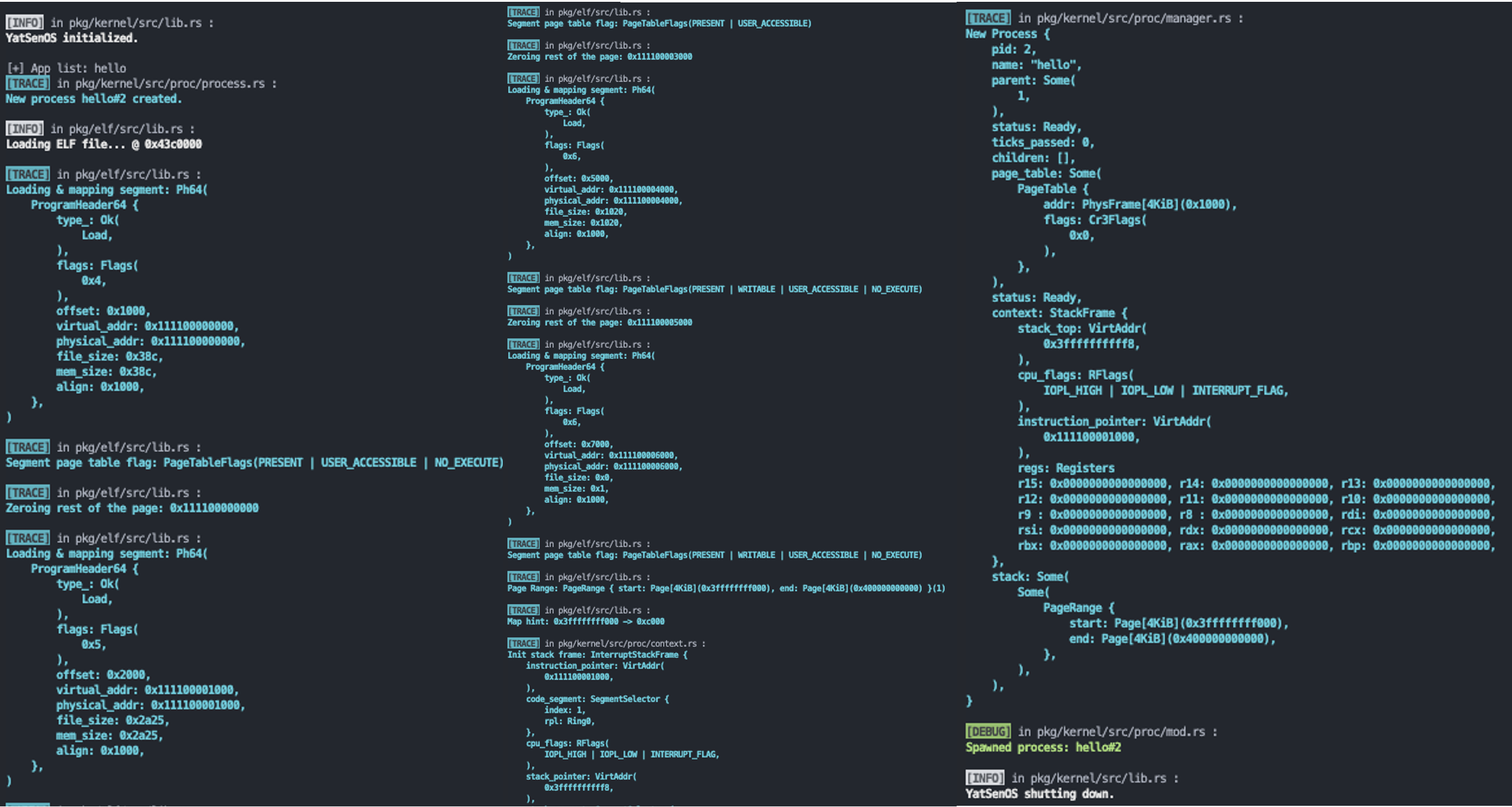This screenshot has height=807, width=1512.
Task: Click the 'Page Range: PageRange { start:' line
Action: point(726,588)
